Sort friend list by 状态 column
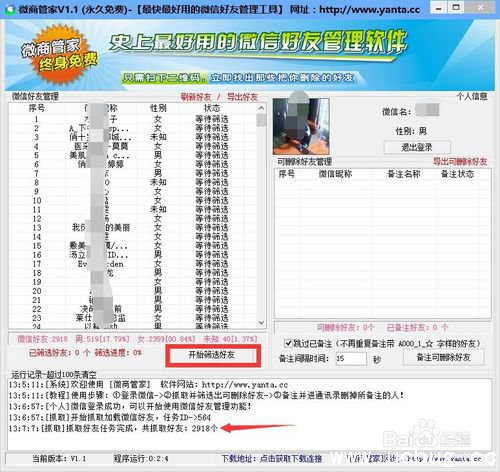This screenshot has width=500, height=472. click(x=212, y=108)
